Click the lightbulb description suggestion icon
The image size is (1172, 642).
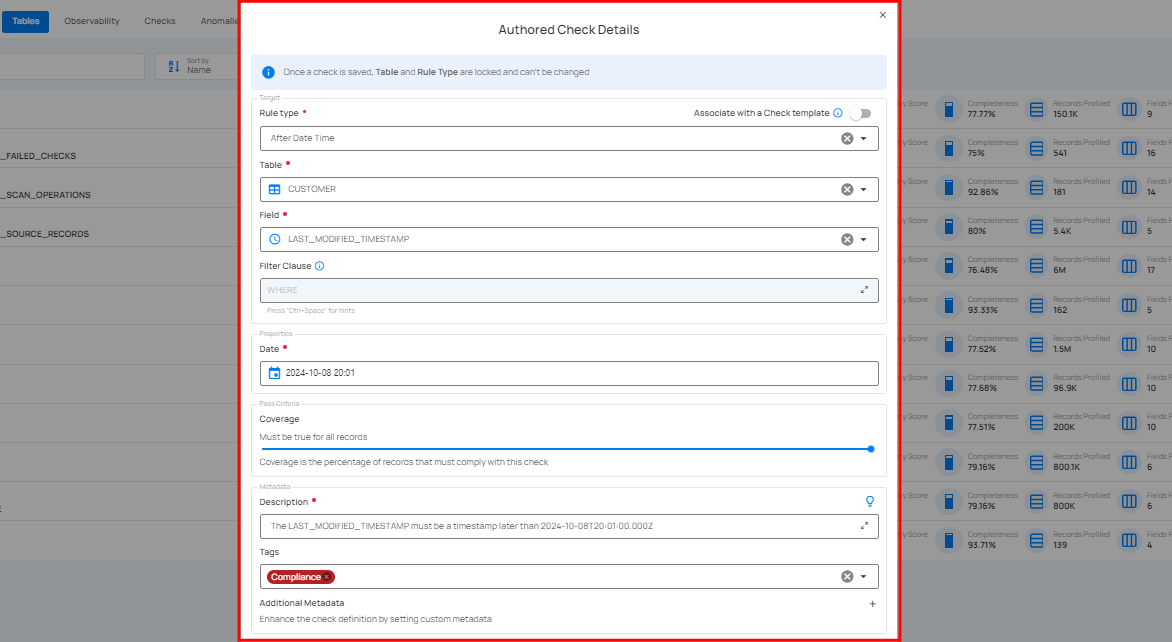(869, 501)
